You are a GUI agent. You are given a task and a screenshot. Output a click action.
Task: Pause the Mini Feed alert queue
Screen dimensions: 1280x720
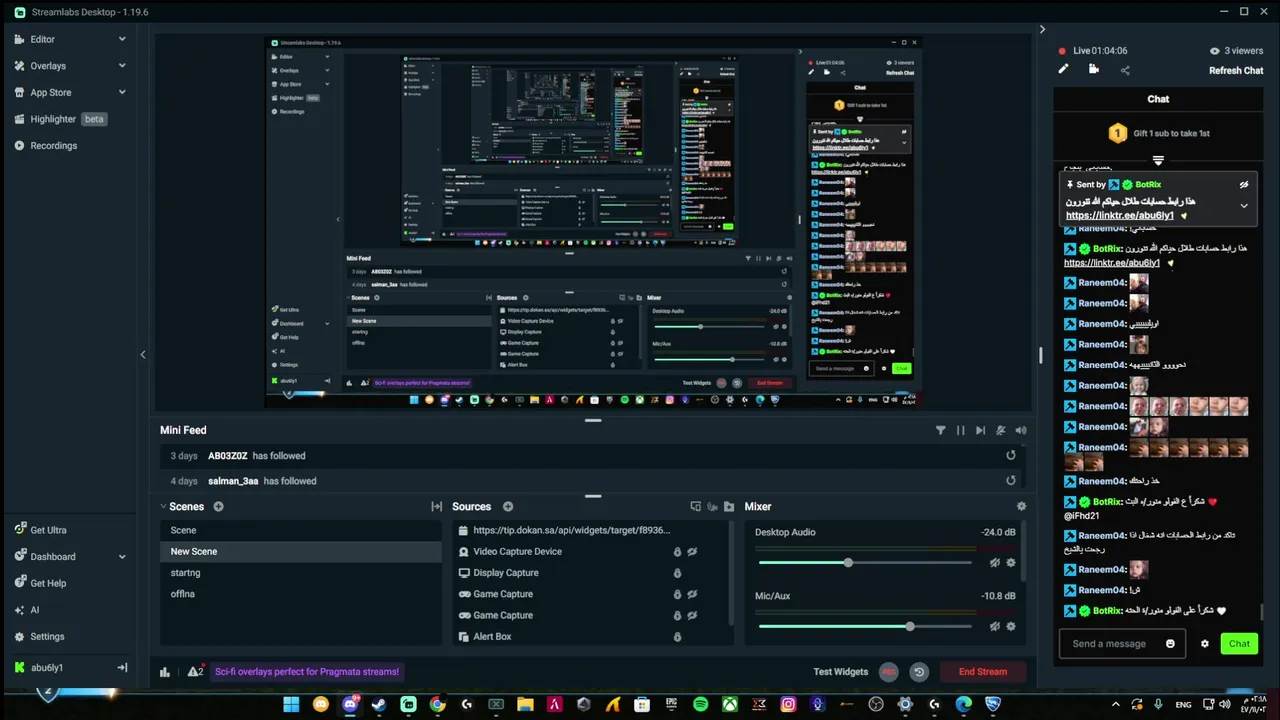[961, 430]
